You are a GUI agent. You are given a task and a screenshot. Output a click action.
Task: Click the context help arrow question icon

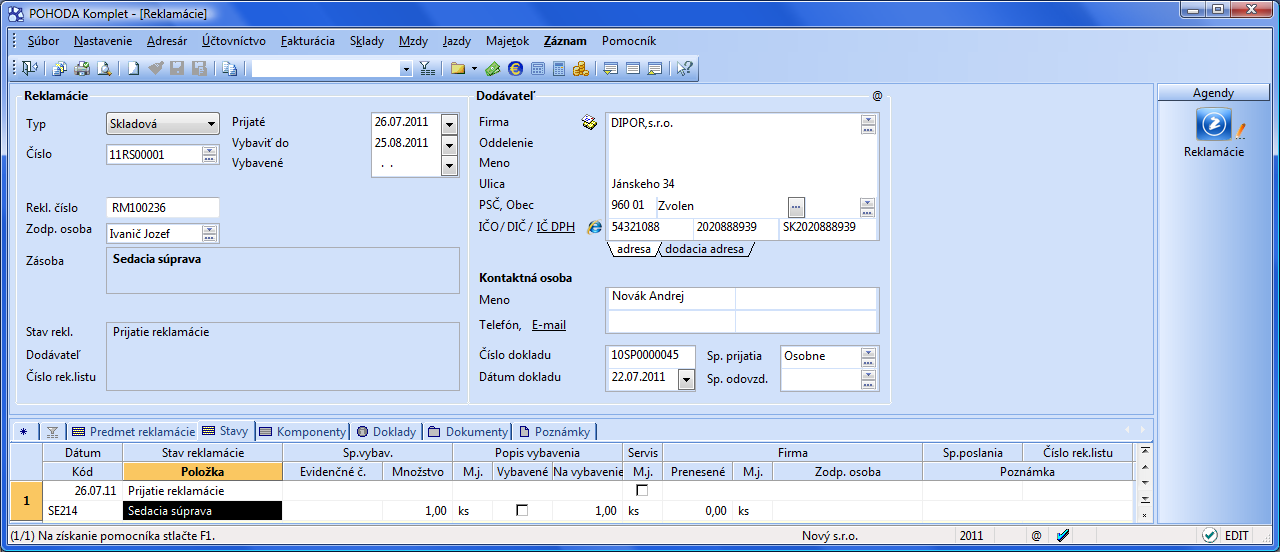(x=685, y=69)
